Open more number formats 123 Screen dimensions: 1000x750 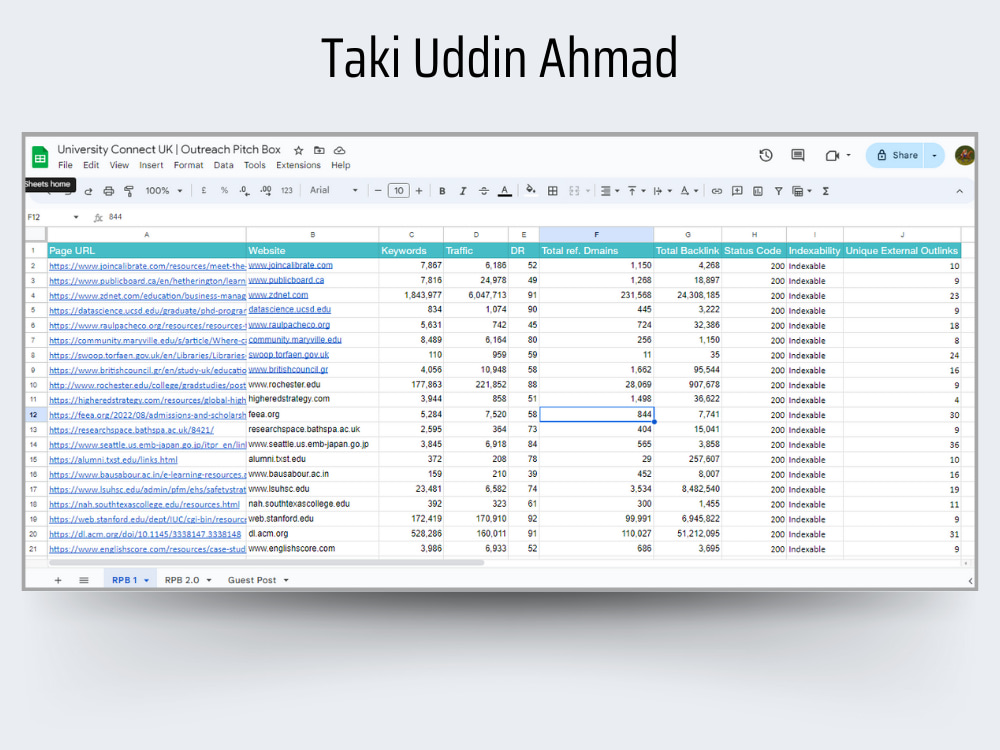point(287,191)
